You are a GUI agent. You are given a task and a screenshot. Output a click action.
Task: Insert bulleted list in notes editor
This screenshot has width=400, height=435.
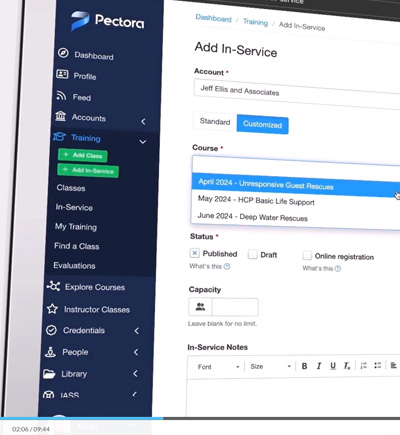click(378, 365)
